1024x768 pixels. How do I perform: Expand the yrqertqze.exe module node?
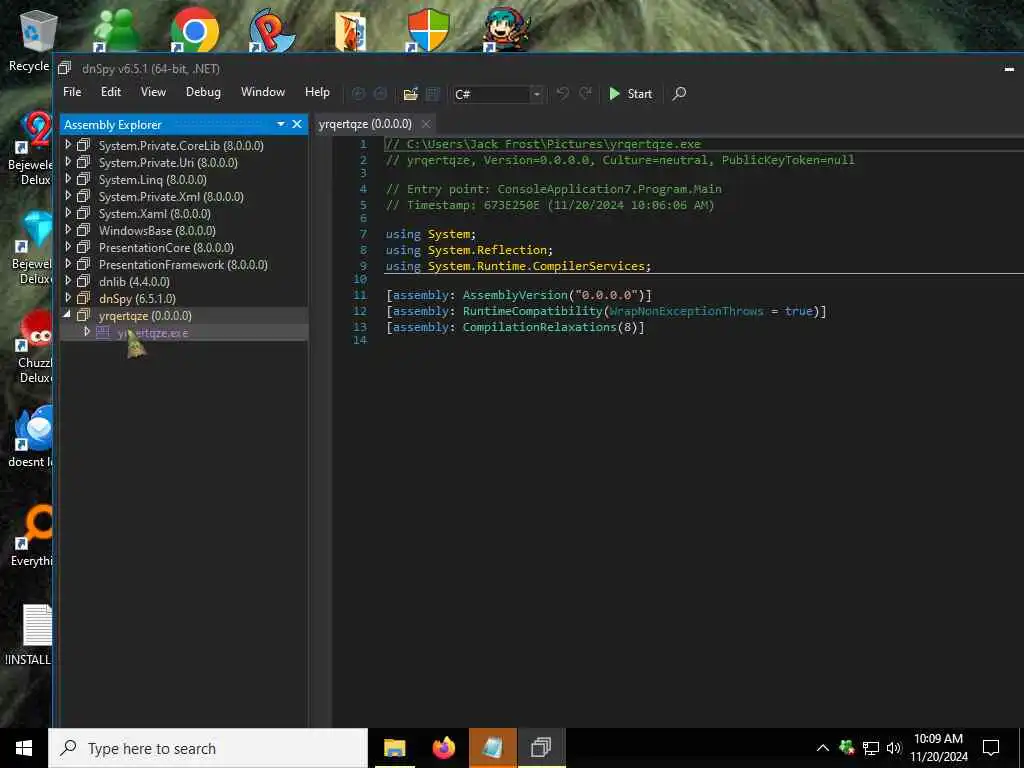click(87, 332)
